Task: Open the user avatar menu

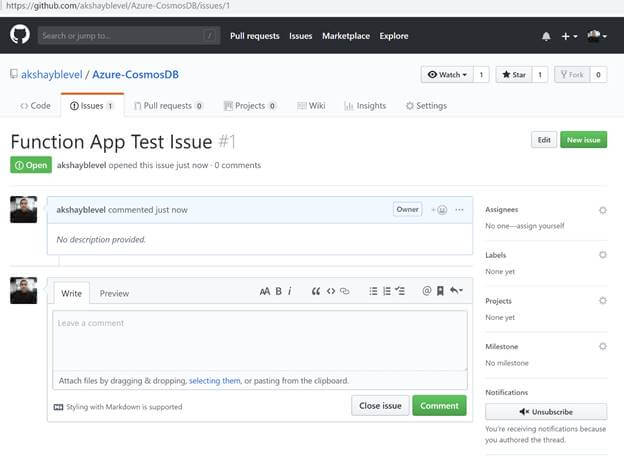Action: [x=597, y=36]
